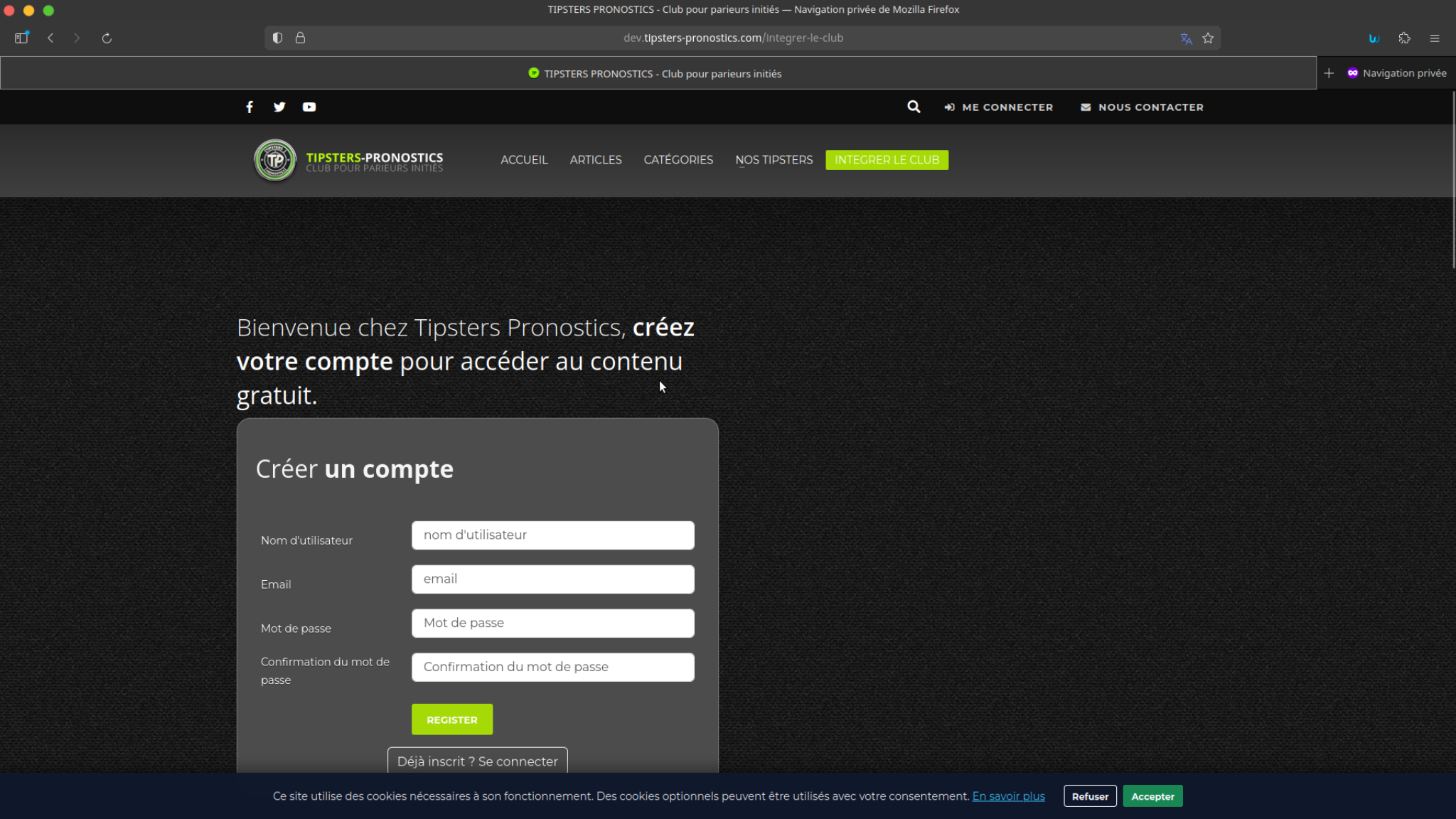Open the Firefox hamburger menu
The height and width of the screenshot is (819, 1456).
tap(1435, 38)
